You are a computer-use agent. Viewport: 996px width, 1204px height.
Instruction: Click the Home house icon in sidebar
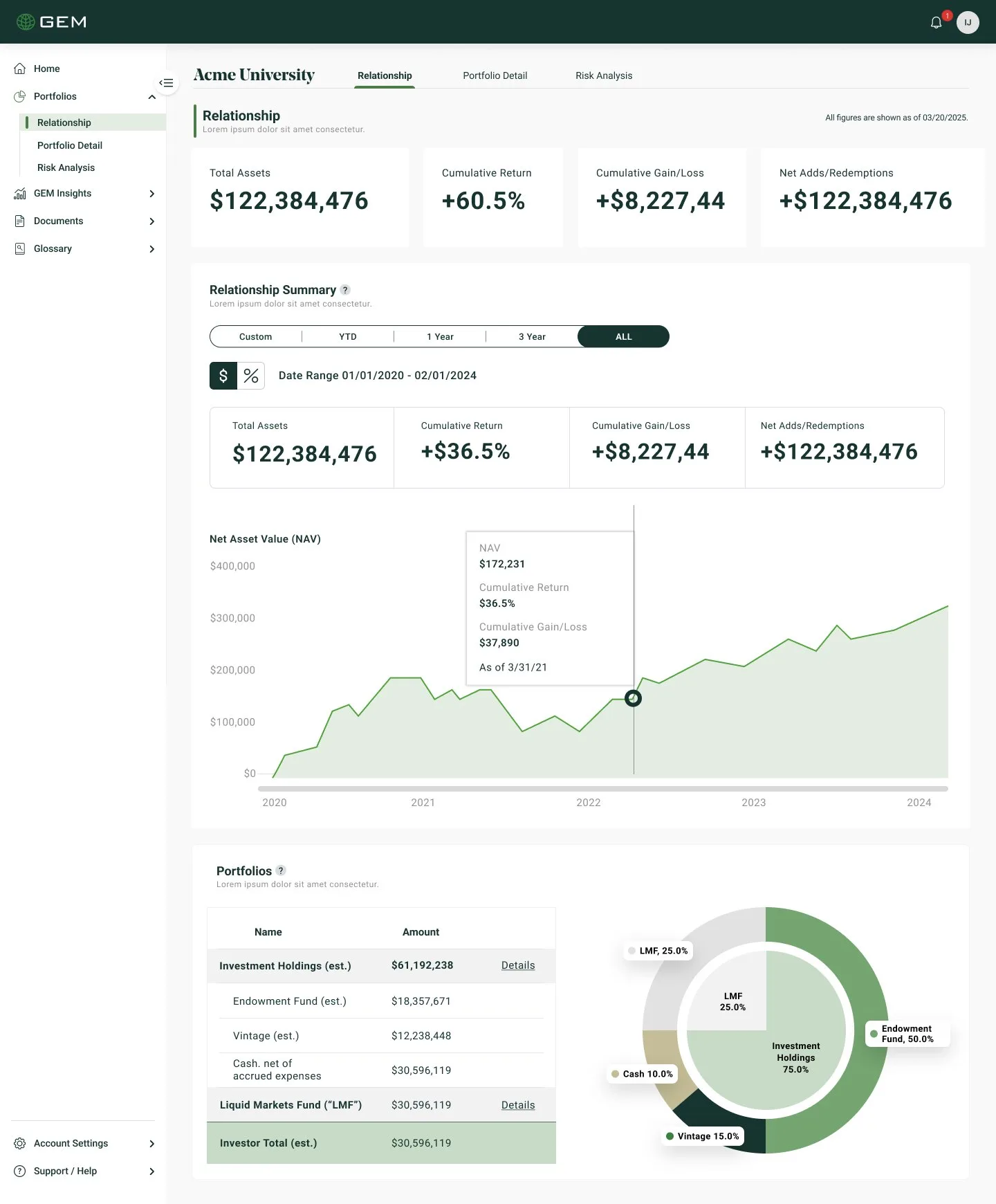click(x=20, y=69)
